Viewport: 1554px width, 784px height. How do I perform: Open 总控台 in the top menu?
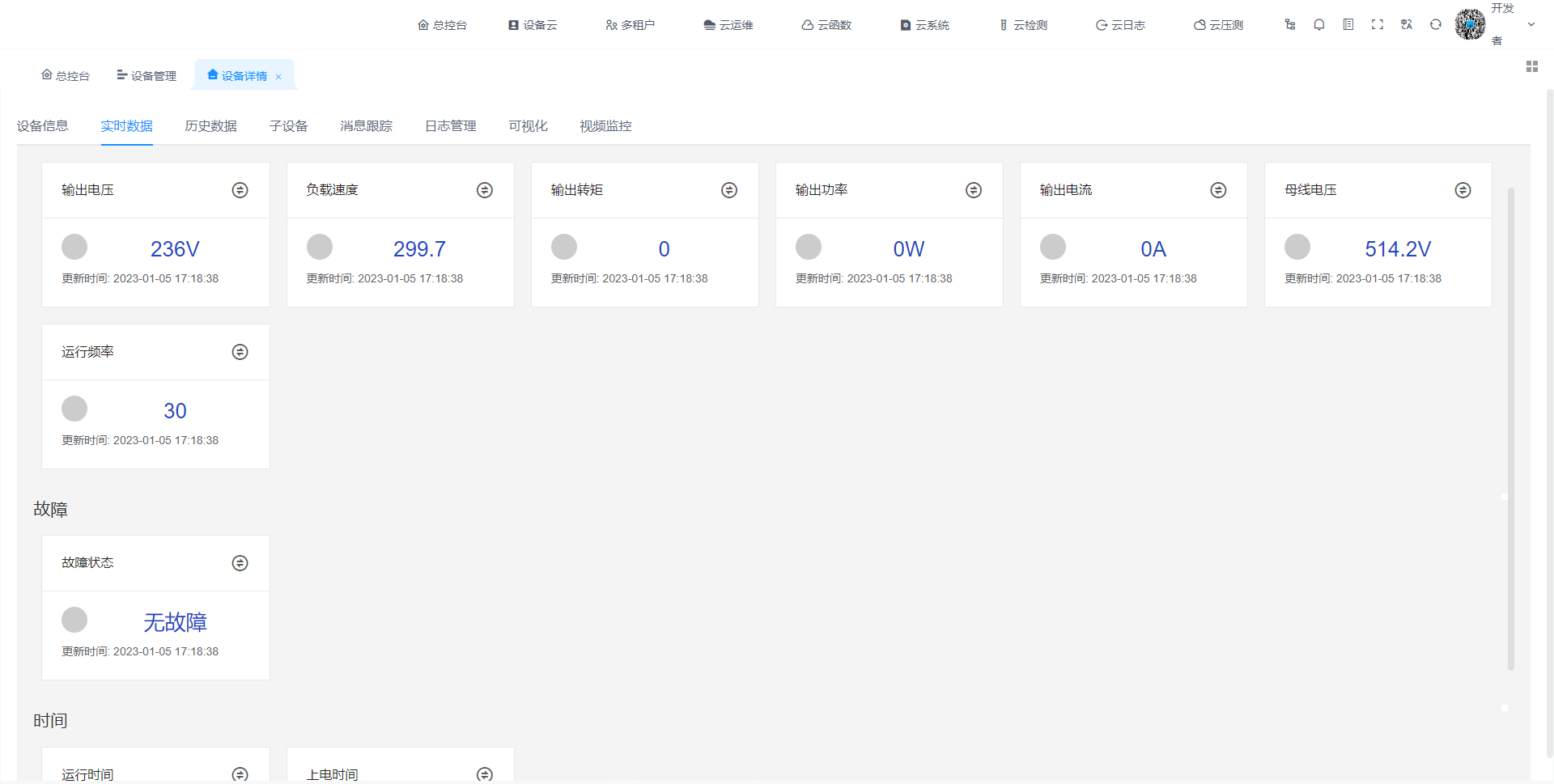pyautogui.click(x=442, y=25)
